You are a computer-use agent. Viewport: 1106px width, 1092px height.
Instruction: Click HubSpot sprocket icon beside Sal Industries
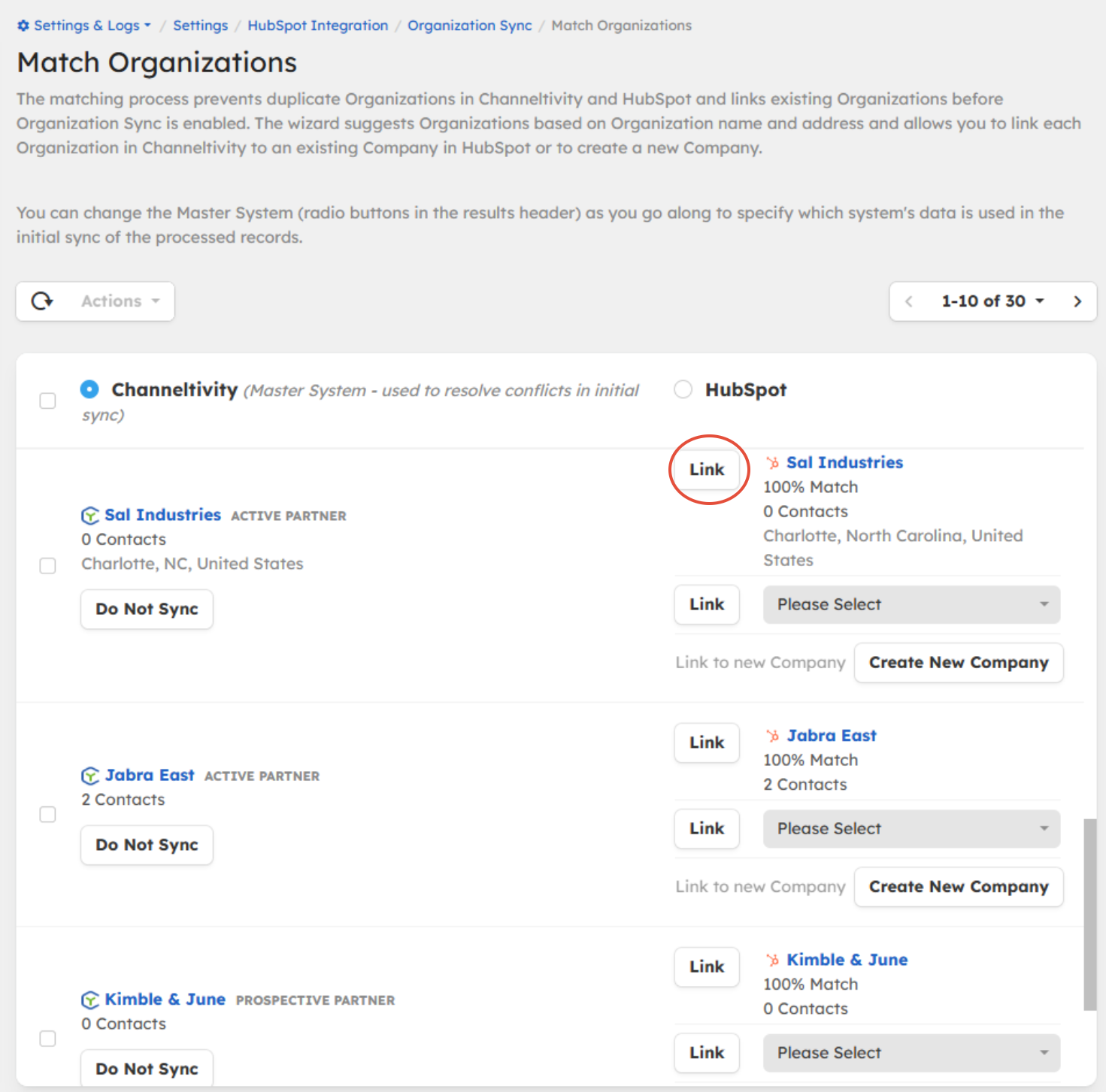pos(772,463)
